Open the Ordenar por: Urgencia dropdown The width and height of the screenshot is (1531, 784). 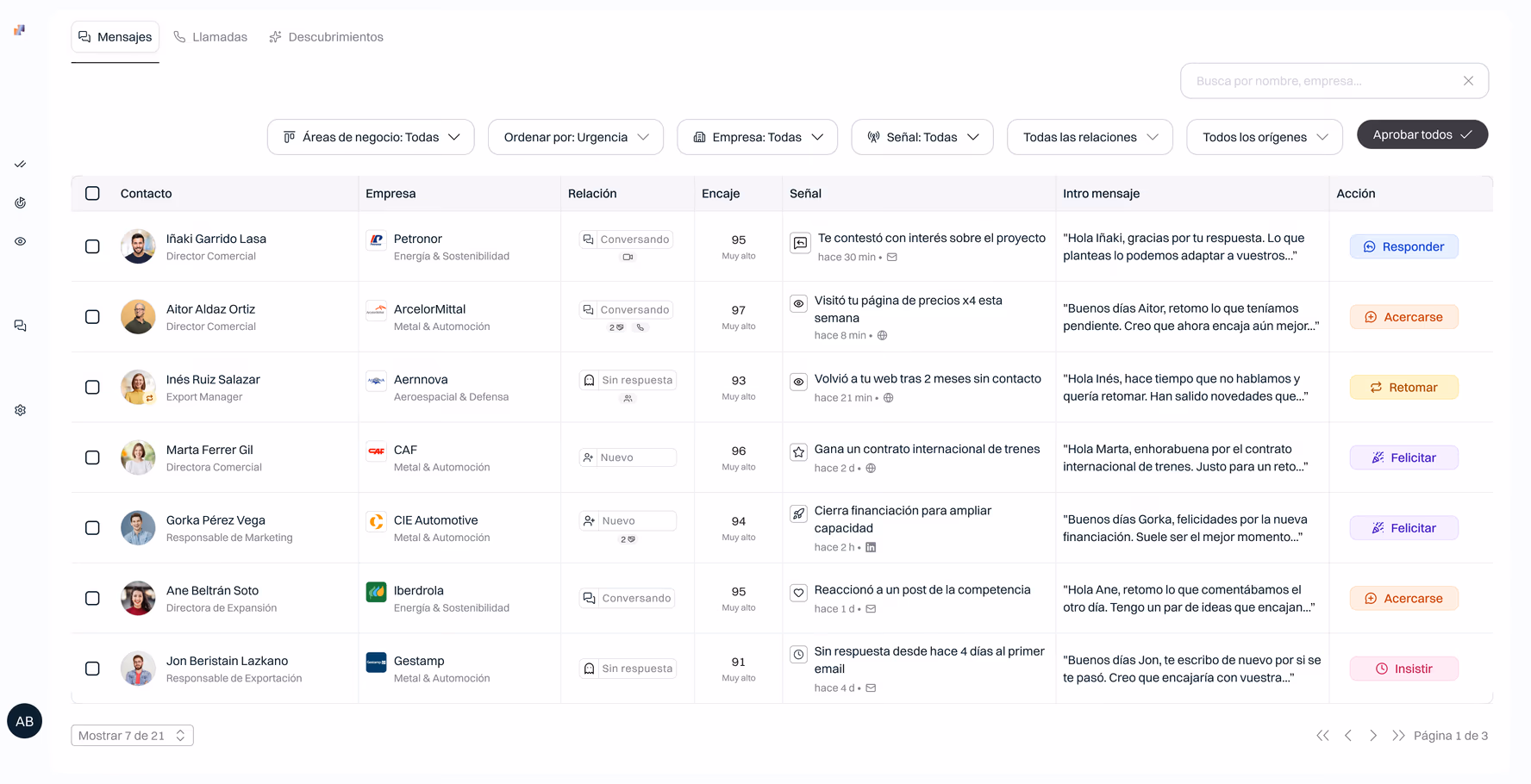coord(576,137)
